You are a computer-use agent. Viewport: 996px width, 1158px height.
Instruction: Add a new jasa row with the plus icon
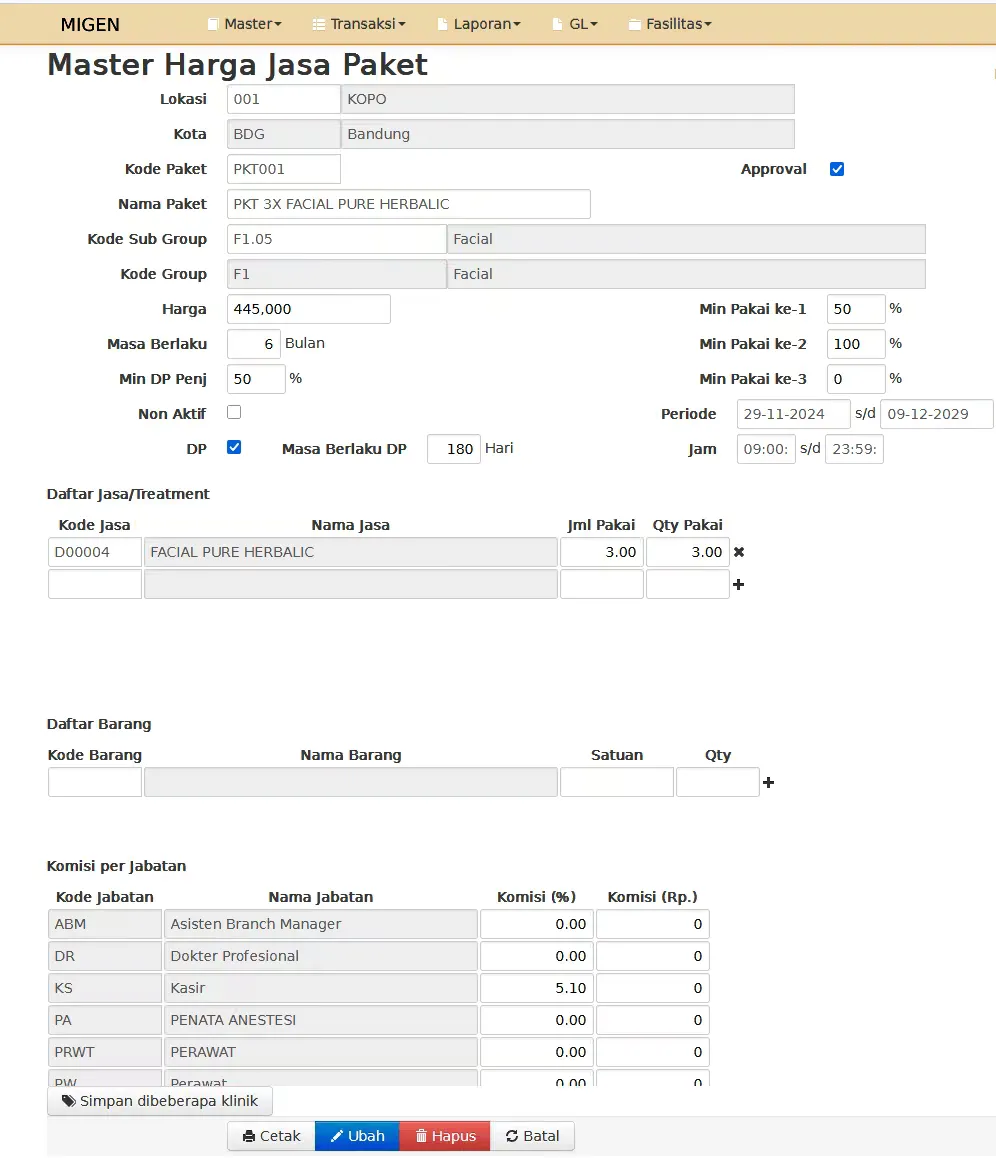coord(738,585)
